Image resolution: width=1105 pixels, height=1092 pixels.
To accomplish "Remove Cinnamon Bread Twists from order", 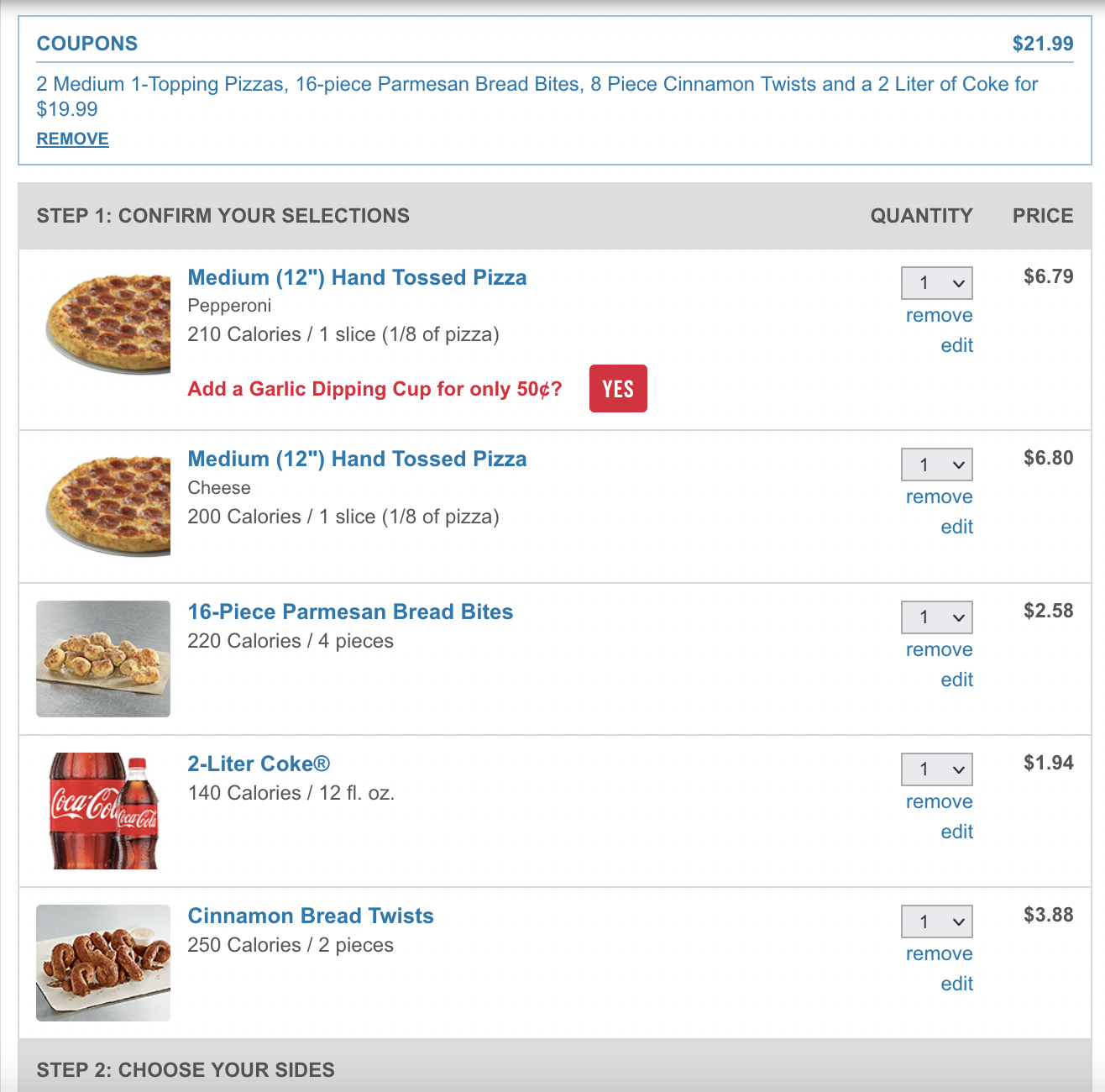I will (x=939, y=954).
